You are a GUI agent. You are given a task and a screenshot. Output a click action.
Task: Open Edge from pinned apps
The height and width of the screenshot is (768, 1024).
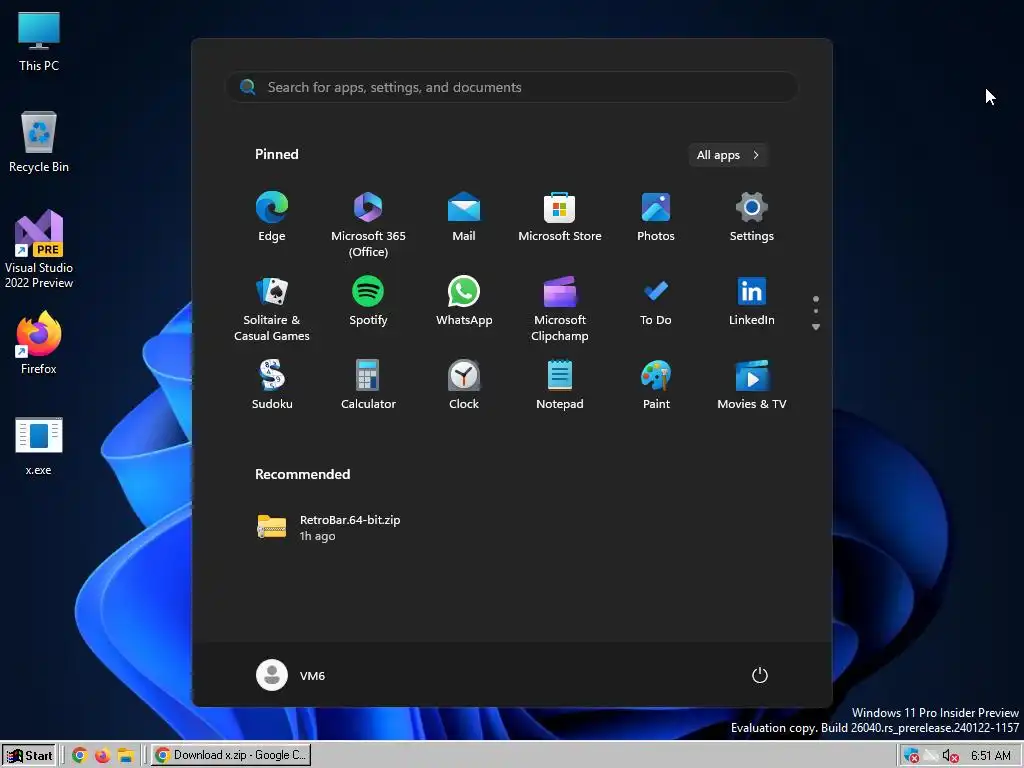pos(272,217)
